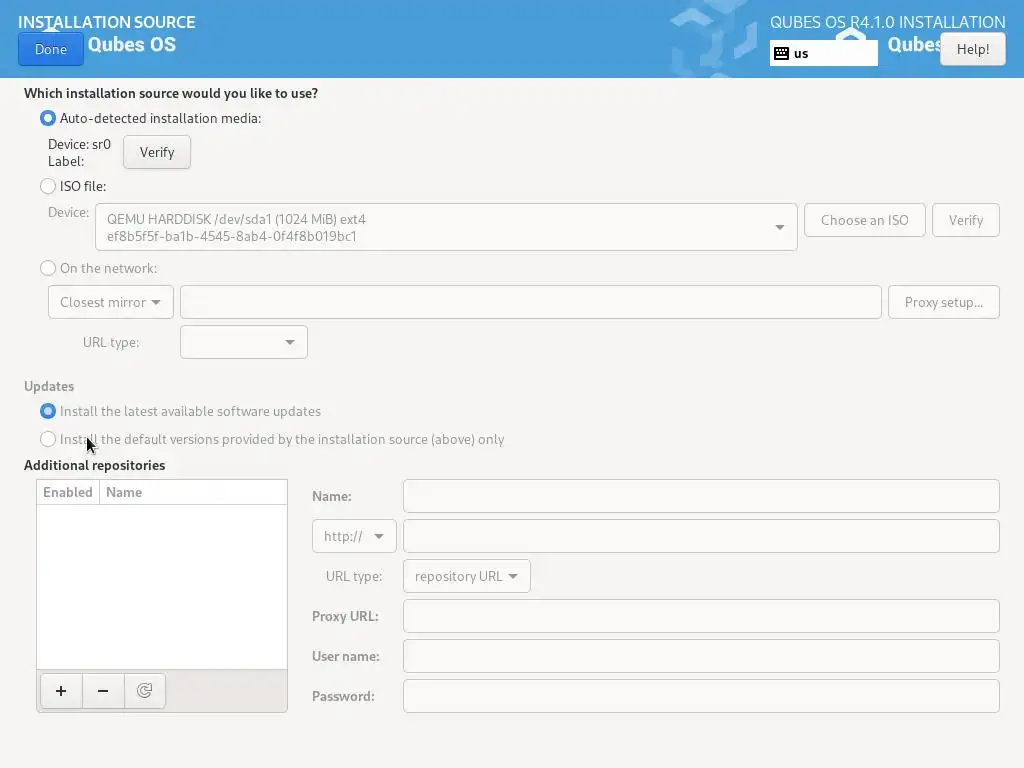Image resolution: width=1024 pixels, height=768 pixels.
Task: Expand the repository URL type dropdown
Action: (466, 576)
